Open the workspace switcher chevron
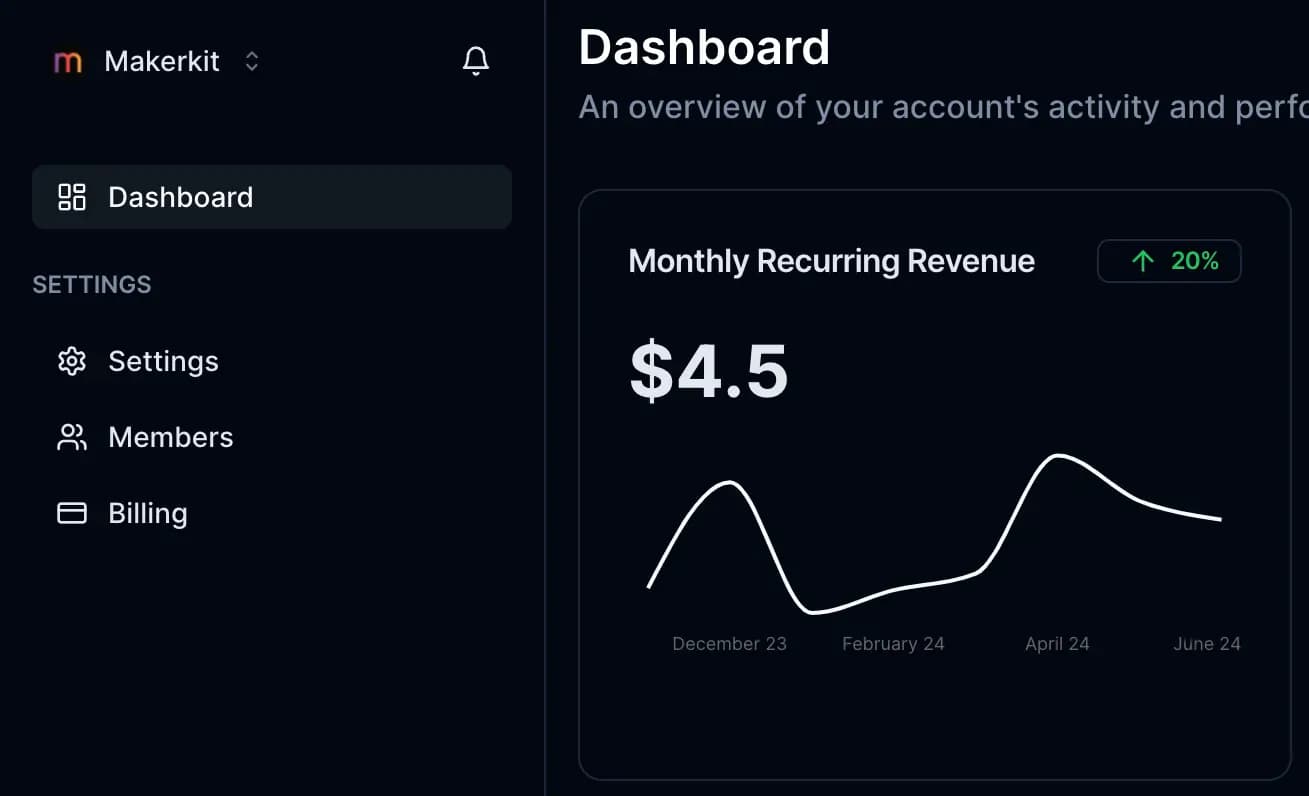The image size is (1309, 796). pyautogui.click(x=250, y=61)
